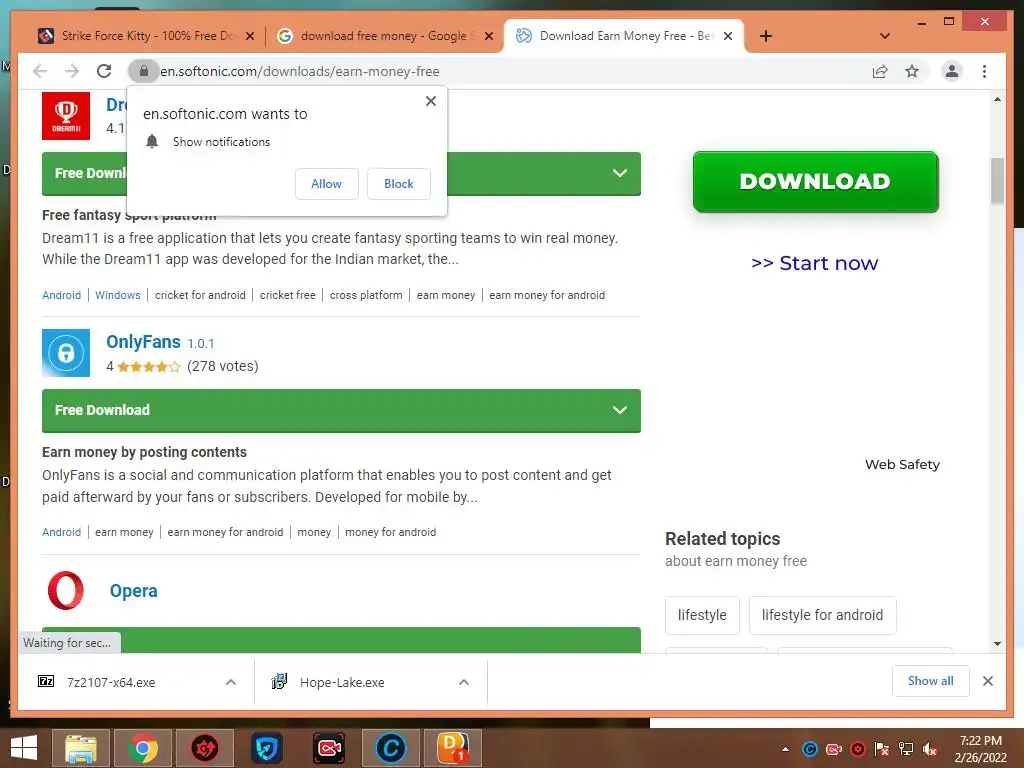Open the blue shield app in taskbar
1024x768 pixels.
pos(266,748)
